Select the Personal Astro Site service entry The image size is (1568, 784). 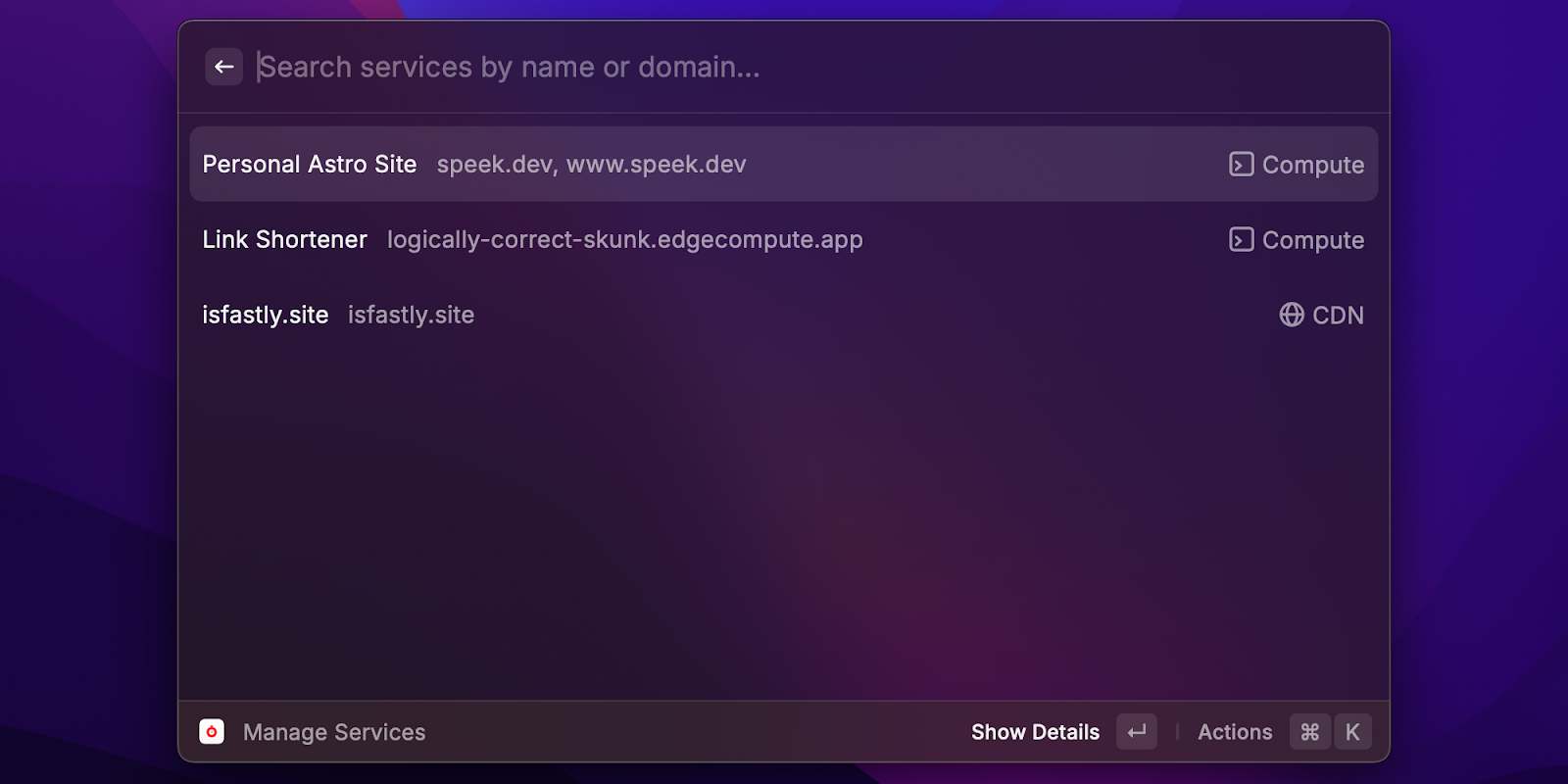tap(686, 164)
